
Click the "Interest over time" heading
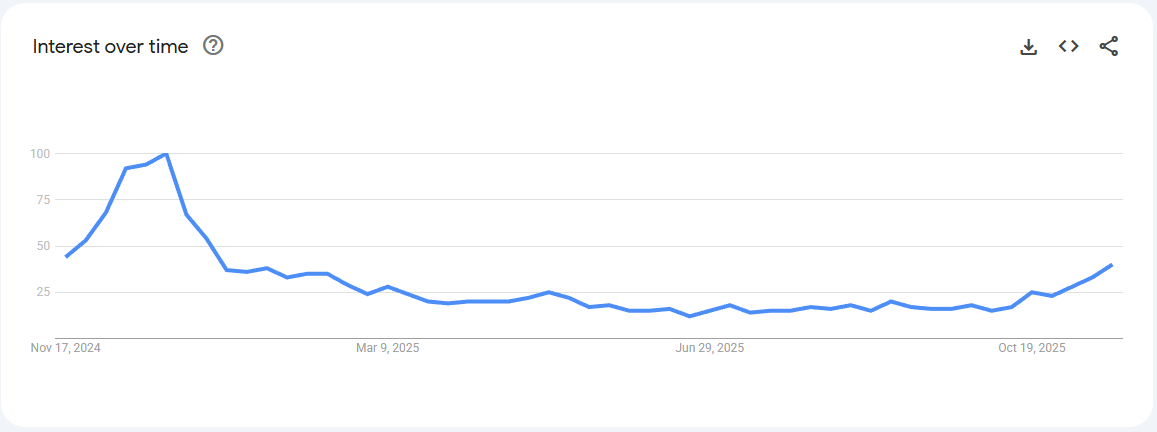tap(110, 47)
